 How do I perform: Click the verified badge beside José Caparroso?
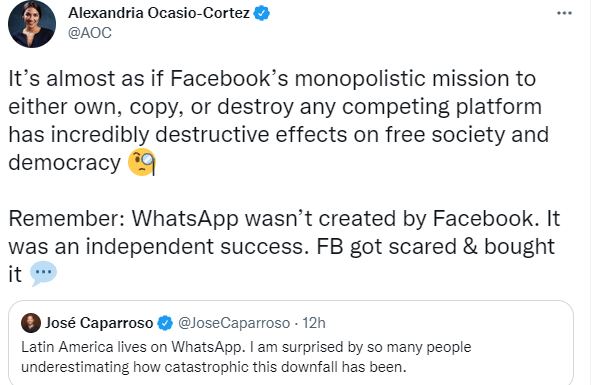coord(165,323)
